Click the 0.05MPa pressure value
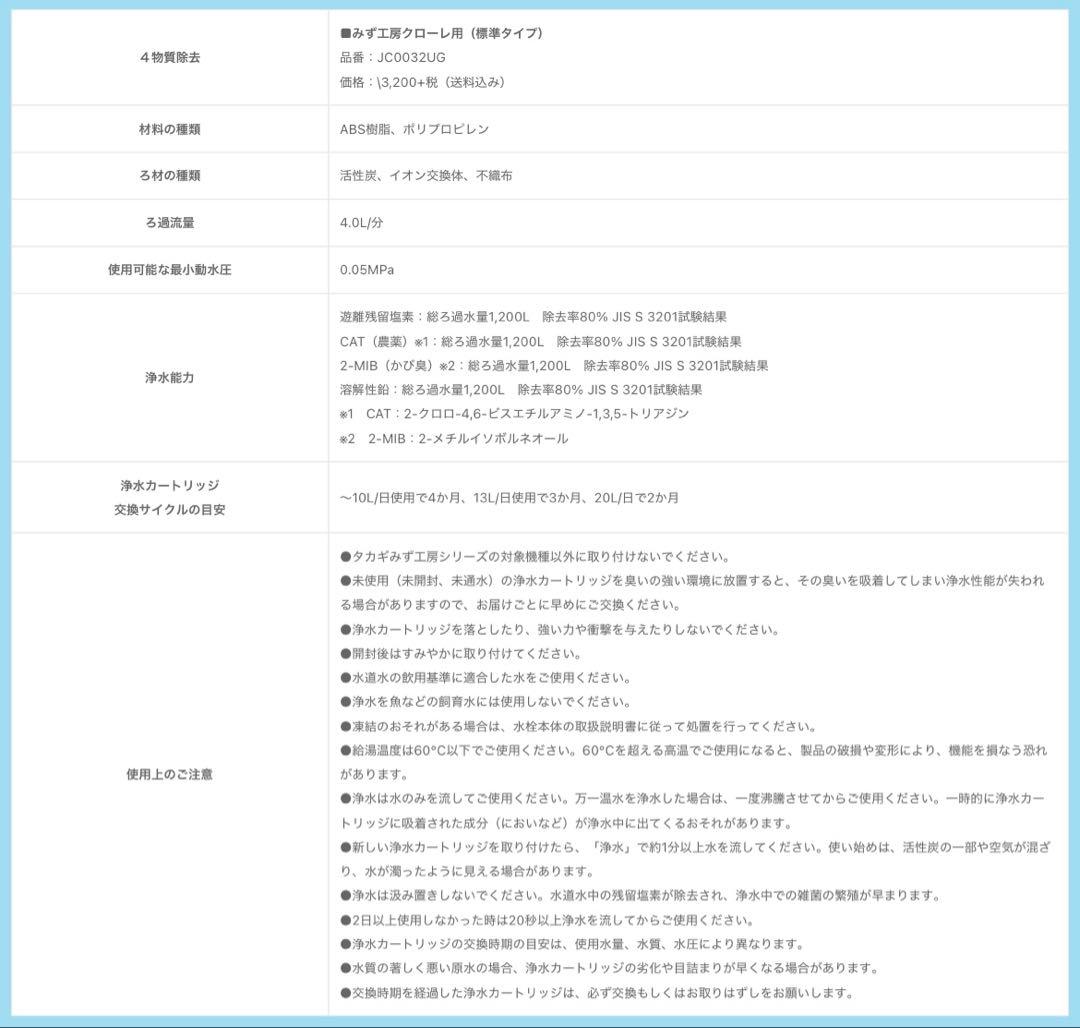Image resolution: width=1080 pixels, height=1028 pixels. tap(367, 270)
